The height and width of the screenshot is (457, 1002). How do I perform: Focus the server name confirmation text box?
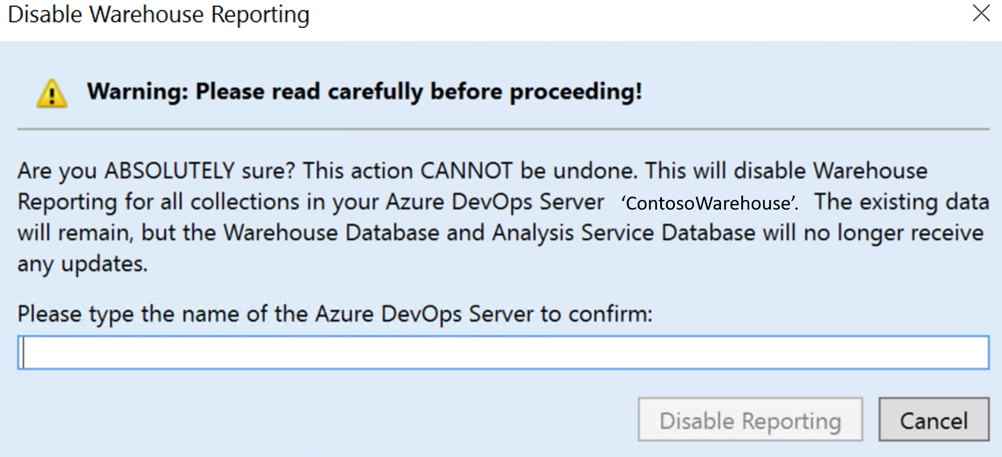(503, 352)
